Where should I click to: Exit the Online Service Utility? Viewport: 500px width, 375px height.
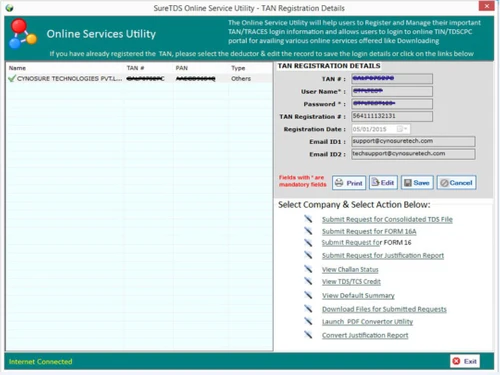[465, 361]
